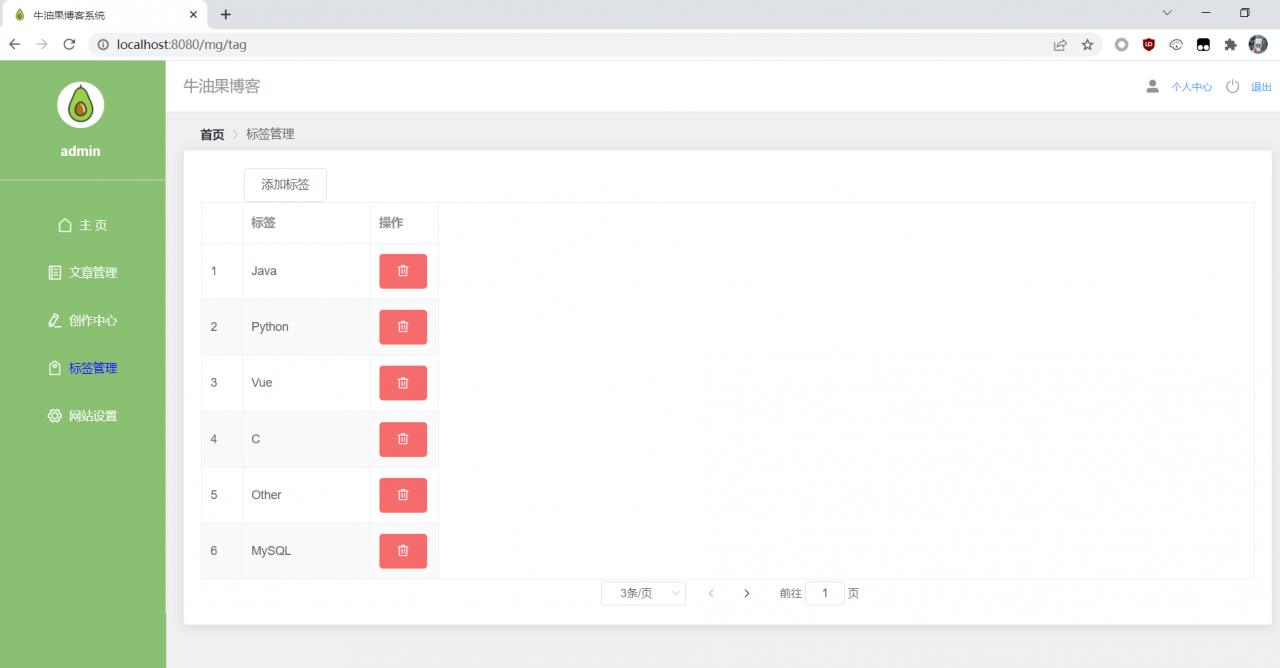Image resolution: width=1280 pixels, height=668 pixels.
Task: Click the 牛油果博客 header title
Action: (222, 86)
